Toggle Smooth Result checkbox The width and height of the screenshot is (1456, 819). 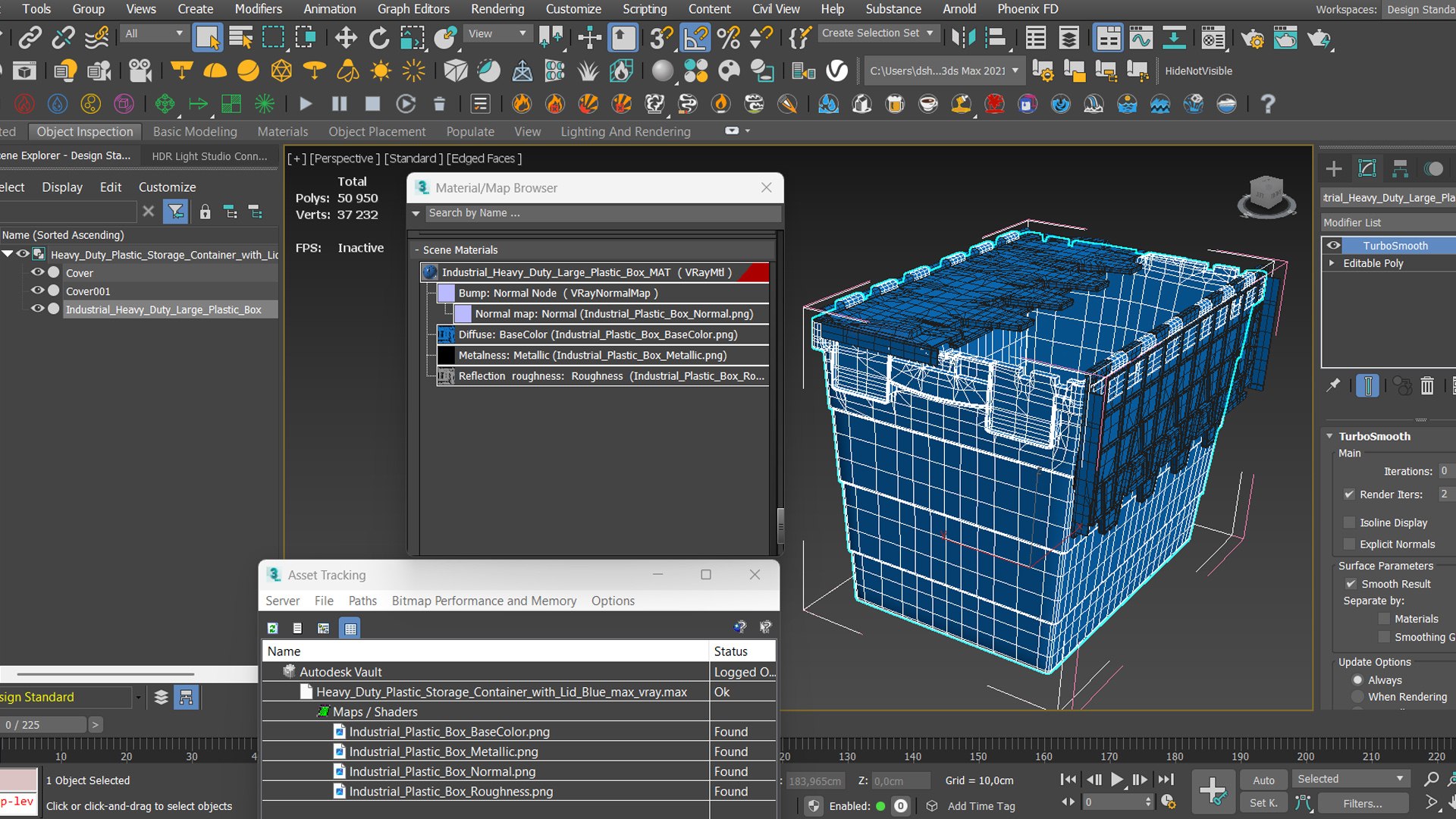pos(1351,584)
